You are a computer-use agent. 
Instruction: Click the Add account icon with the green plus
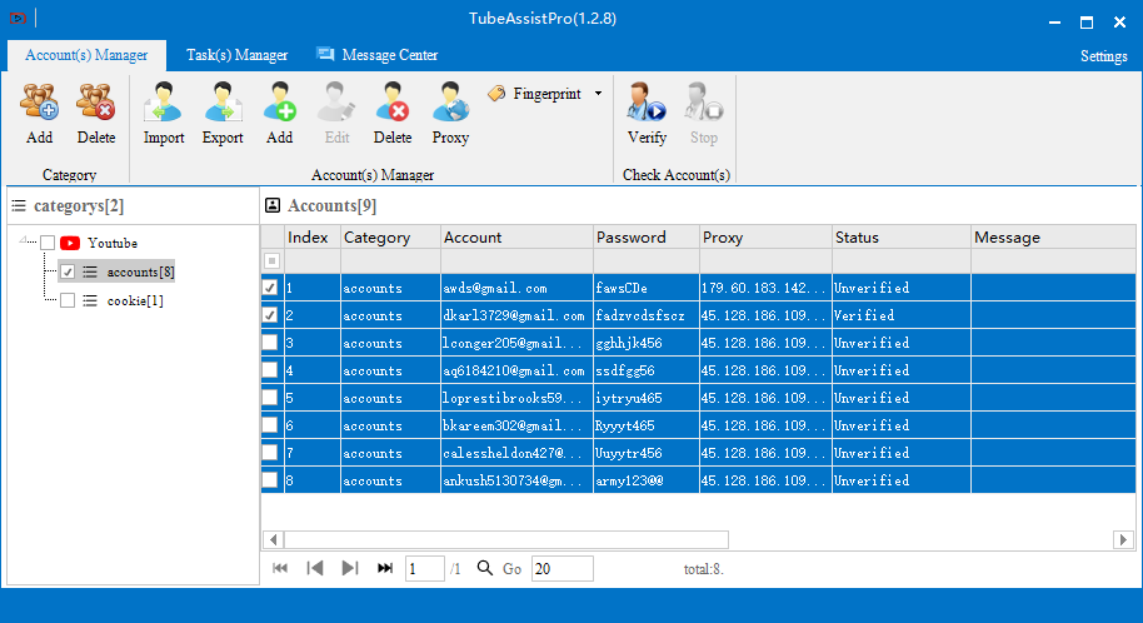pos(279,102)
